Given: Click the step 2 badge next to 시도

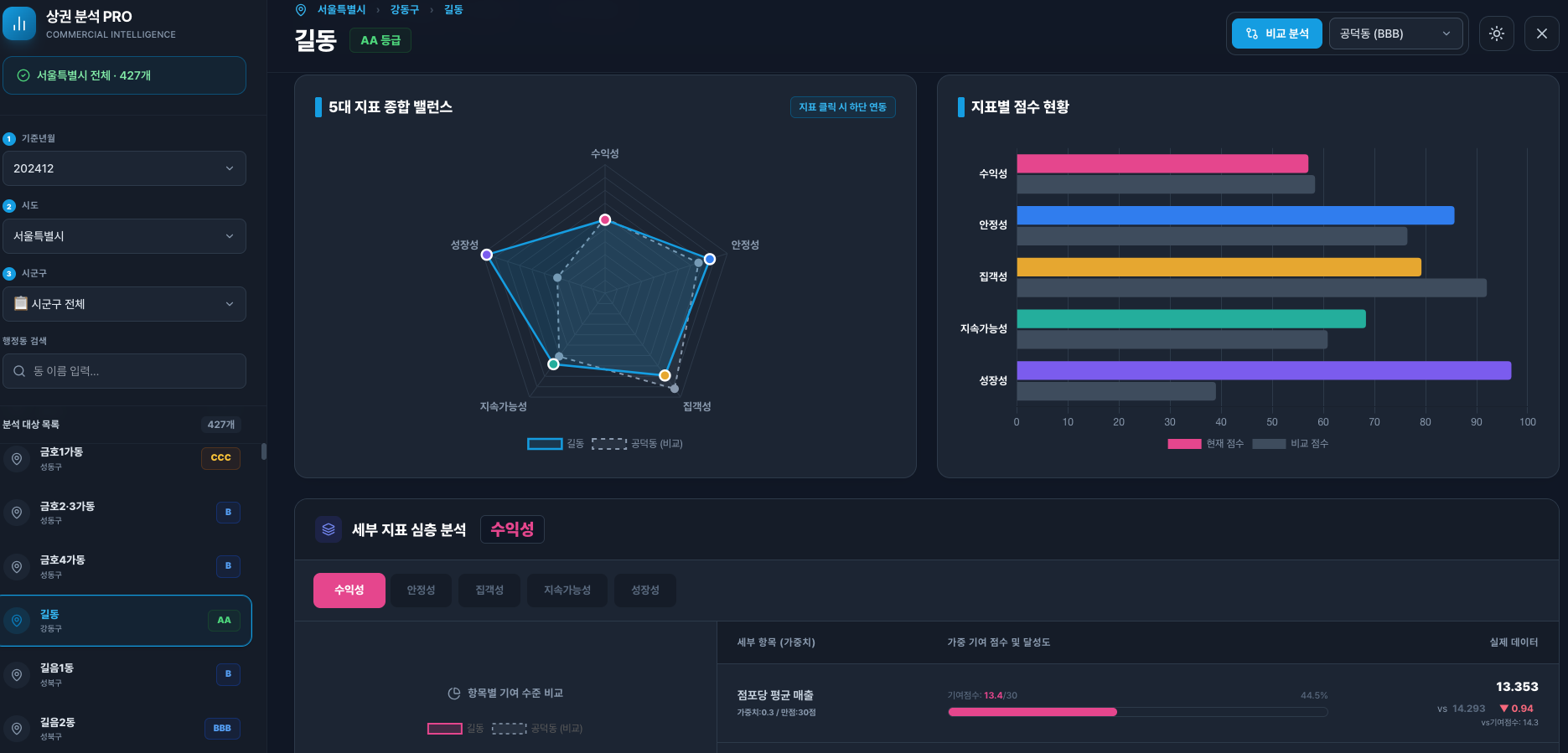Looking at the screenshot, I should pyautogui.click(x=9, y=206).
